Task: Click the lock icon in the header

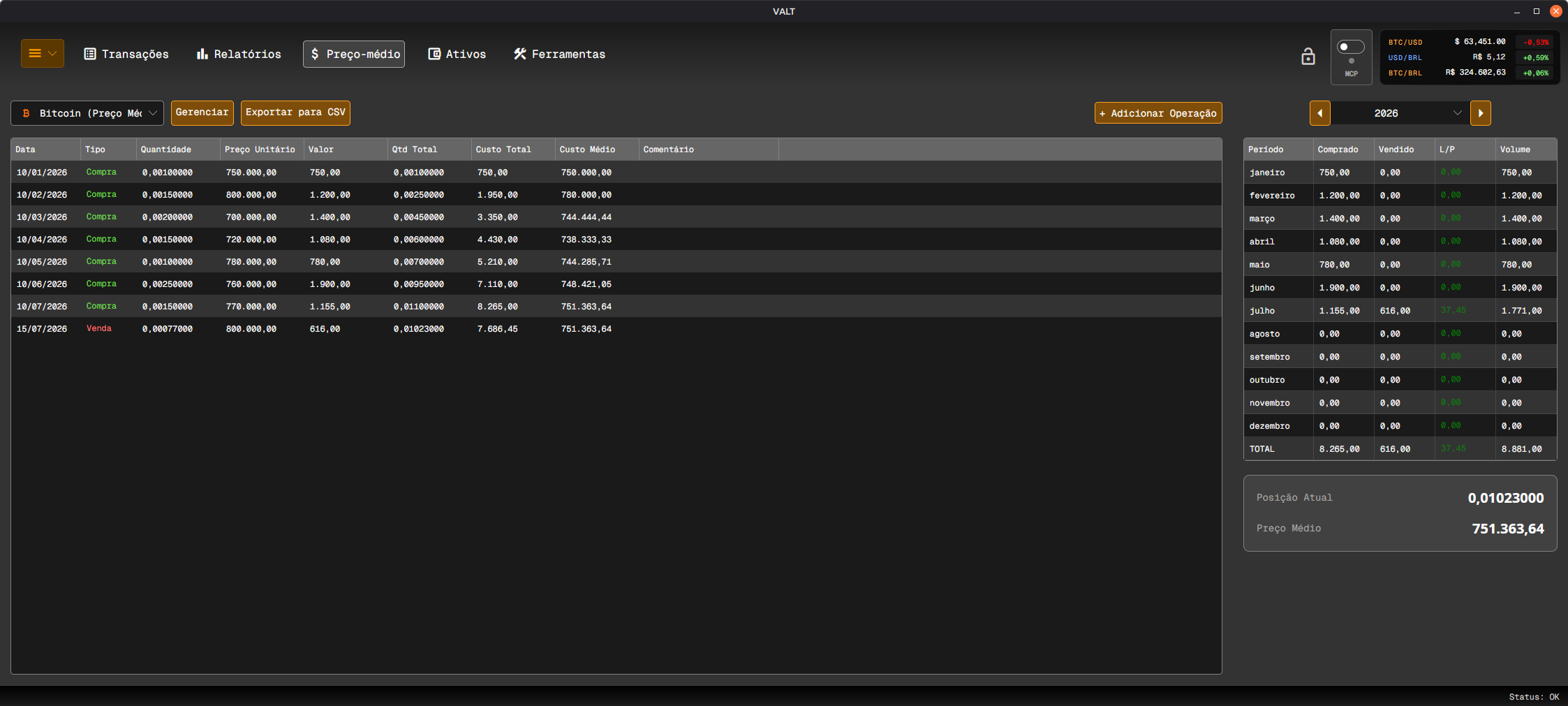Action: pos(1308,57)
